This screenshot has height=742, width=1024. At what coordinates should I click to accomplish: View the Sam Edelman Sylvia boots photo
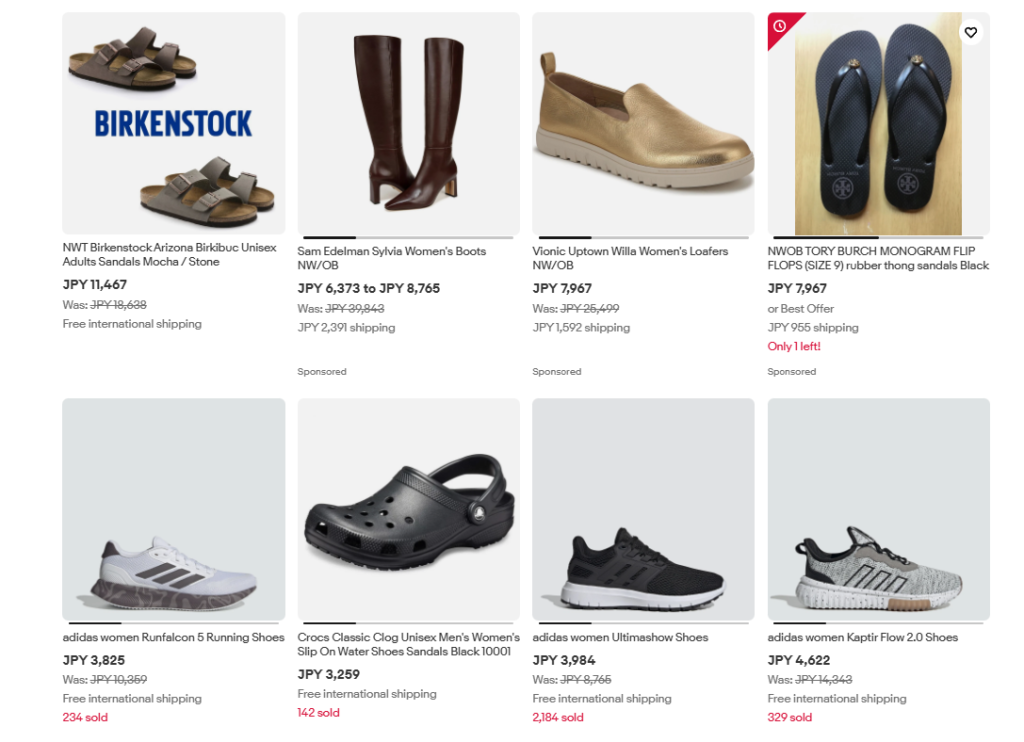click(408, 123)
